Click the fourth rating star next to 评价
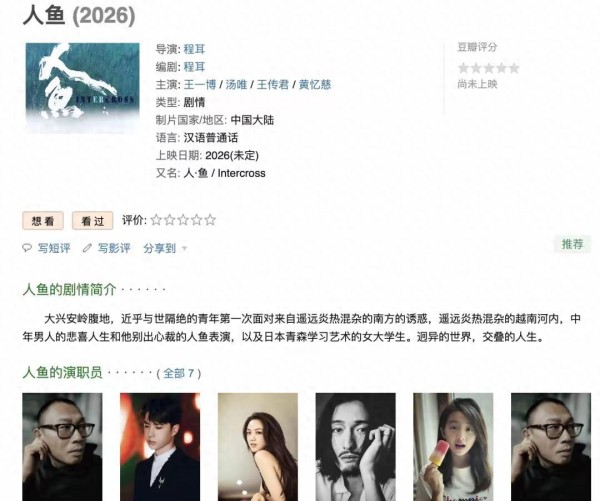This screenshot has height=501, width=600. click(x=196, y=220)
